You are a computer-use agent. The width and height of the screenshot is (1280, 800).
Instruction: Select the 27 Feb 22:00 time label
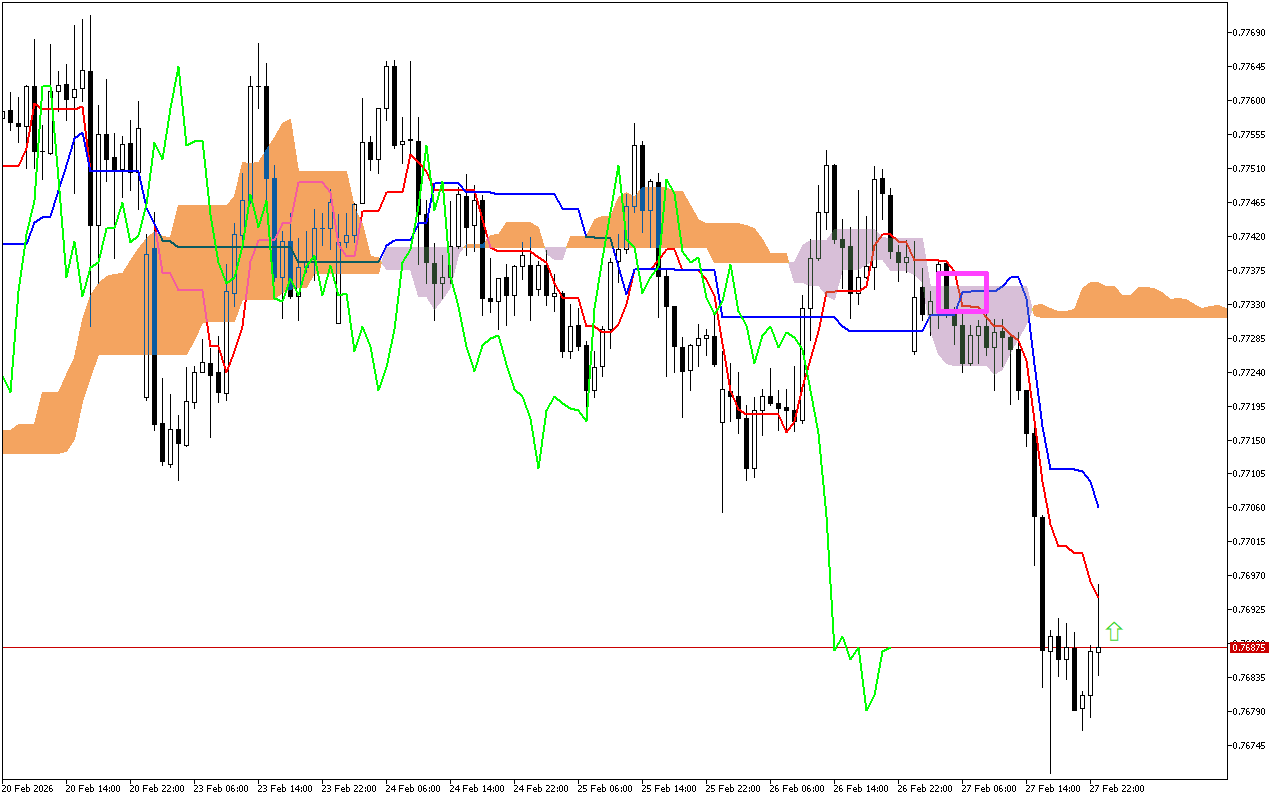pyautogui.click(x=1116, y=788)
